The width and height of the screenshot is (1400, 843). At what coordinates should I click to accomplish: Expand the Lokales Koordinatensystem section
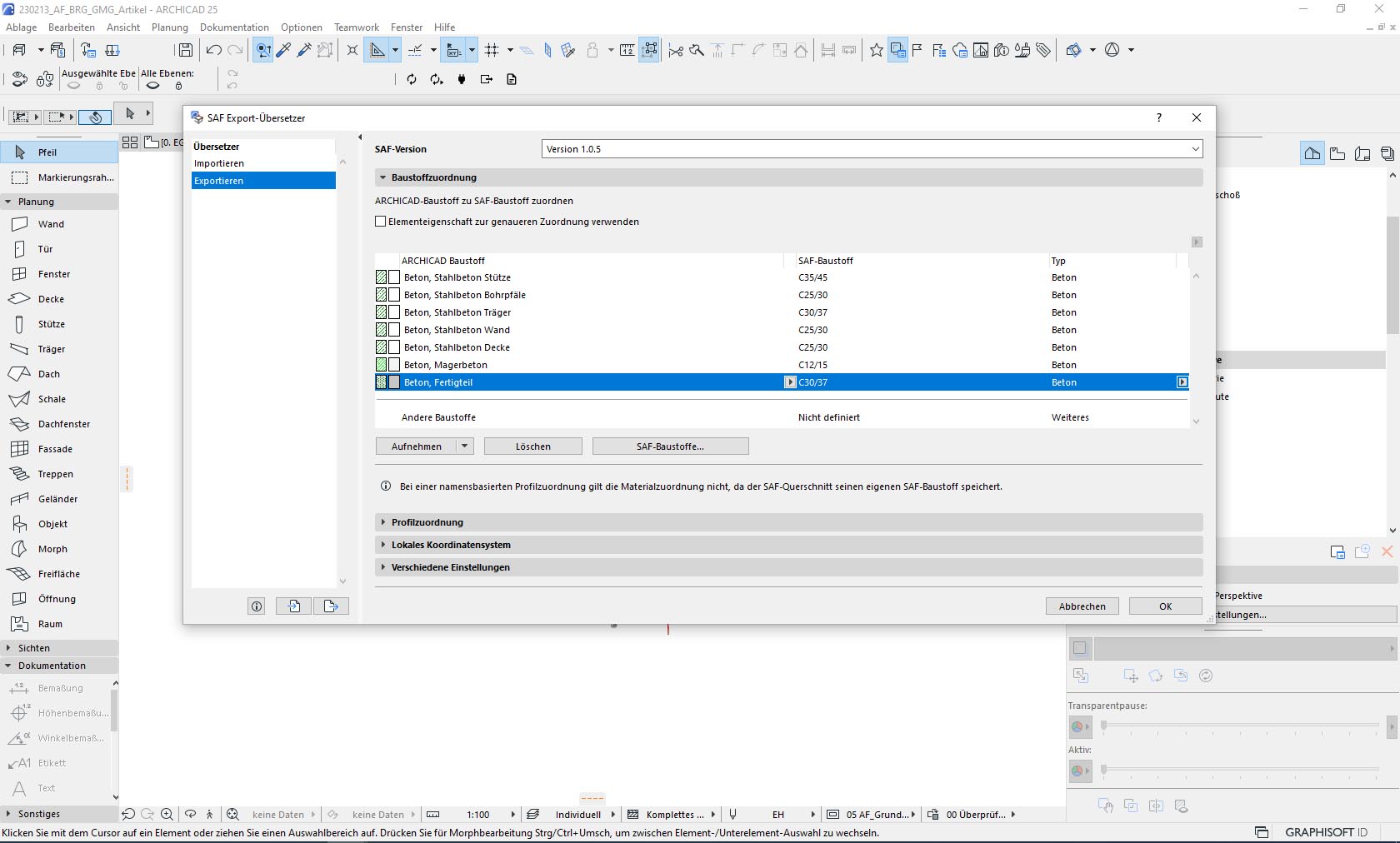(x=383, y=545)
